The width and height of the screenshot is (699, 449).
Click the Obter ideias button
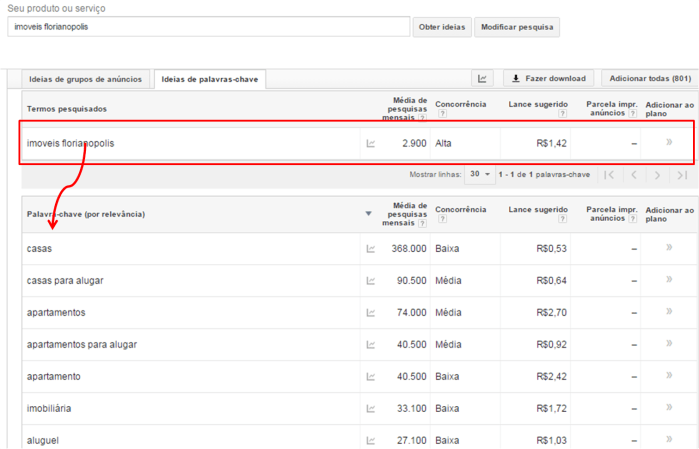tap(441, 27)
